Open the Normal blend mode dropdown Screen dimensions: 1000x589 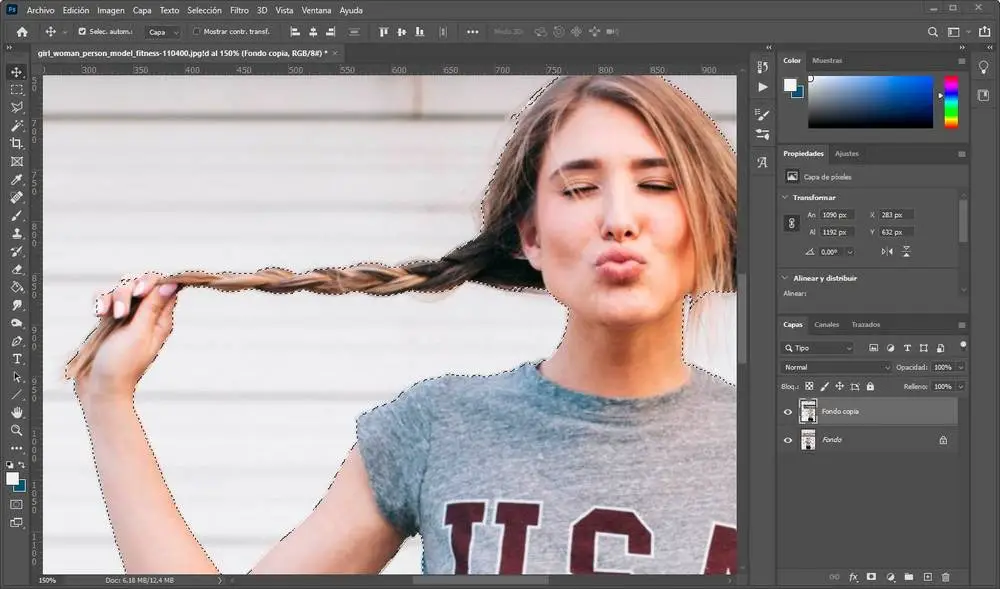tap(836, 368)
